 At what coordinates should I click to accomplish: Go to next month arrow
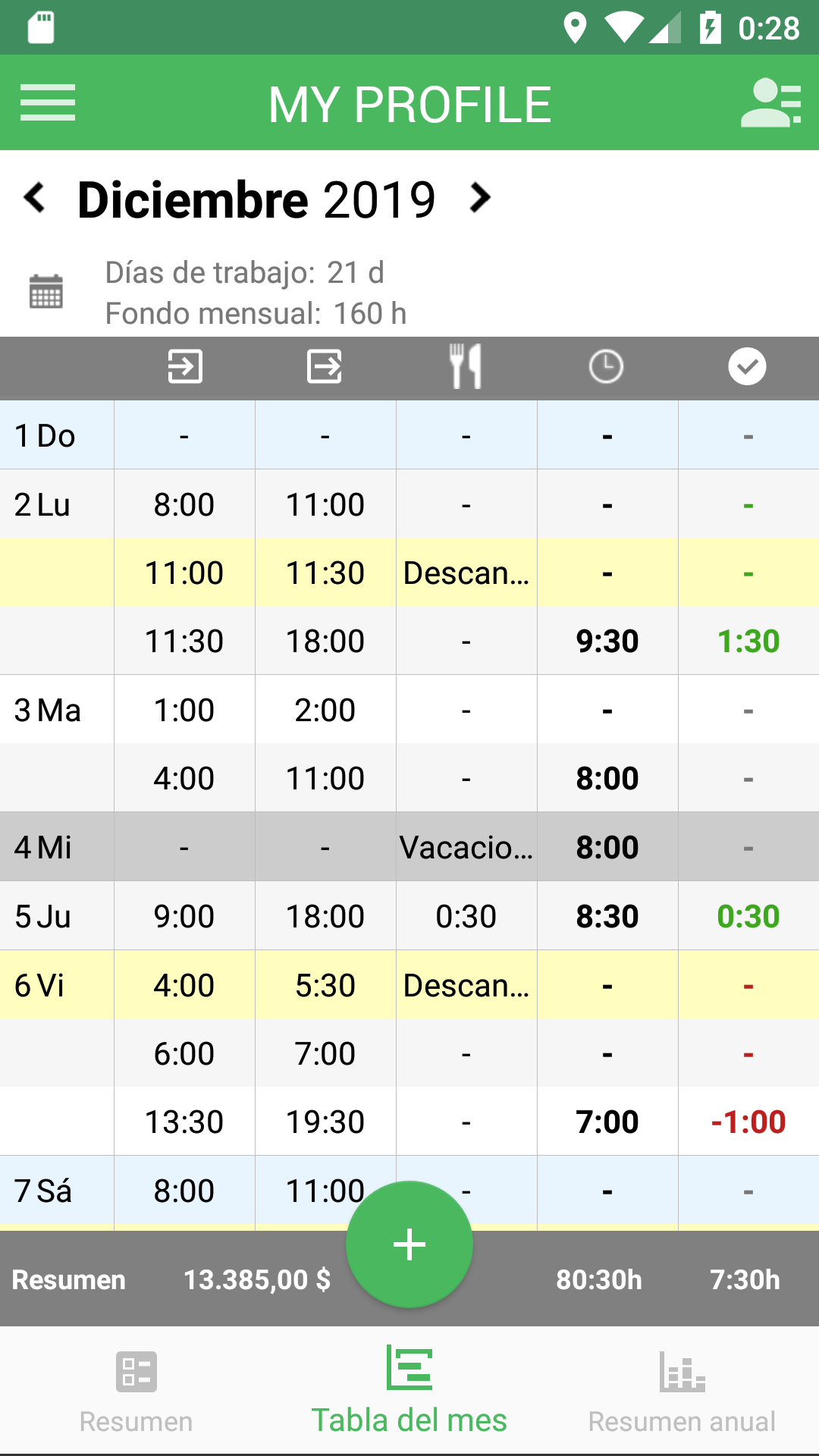480,198
